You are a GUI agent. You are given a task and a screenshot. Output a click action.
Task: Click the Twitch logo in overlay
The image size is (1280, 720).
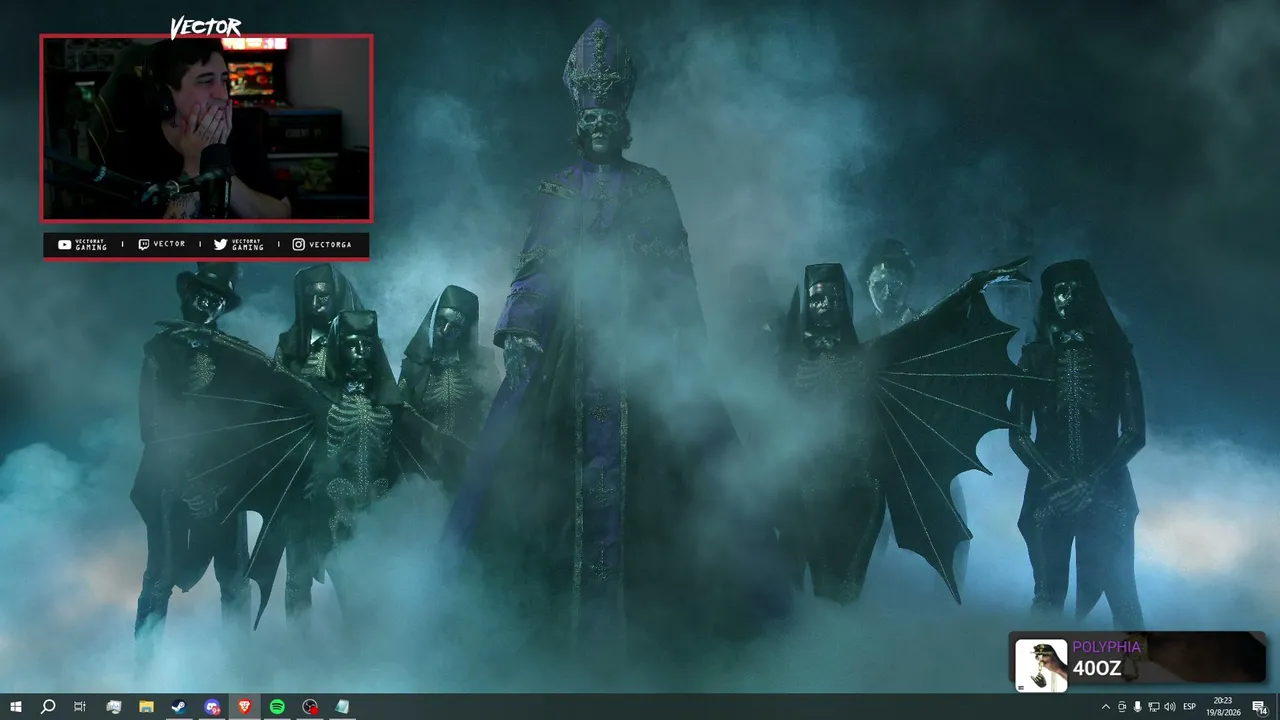(x=143, y=244)
